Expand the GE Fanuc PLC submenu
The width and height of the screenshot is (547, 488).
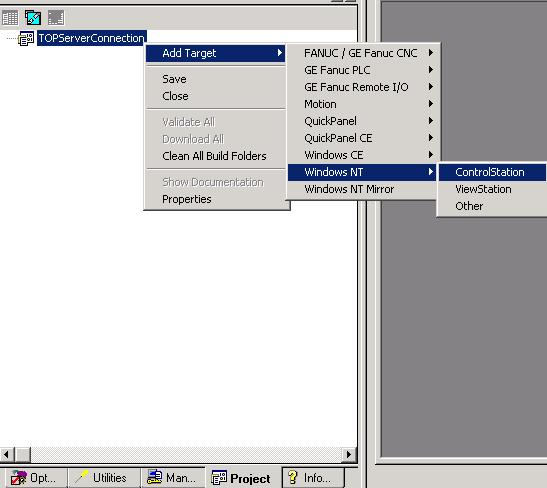pyautogui.click(x=362, y=70)
